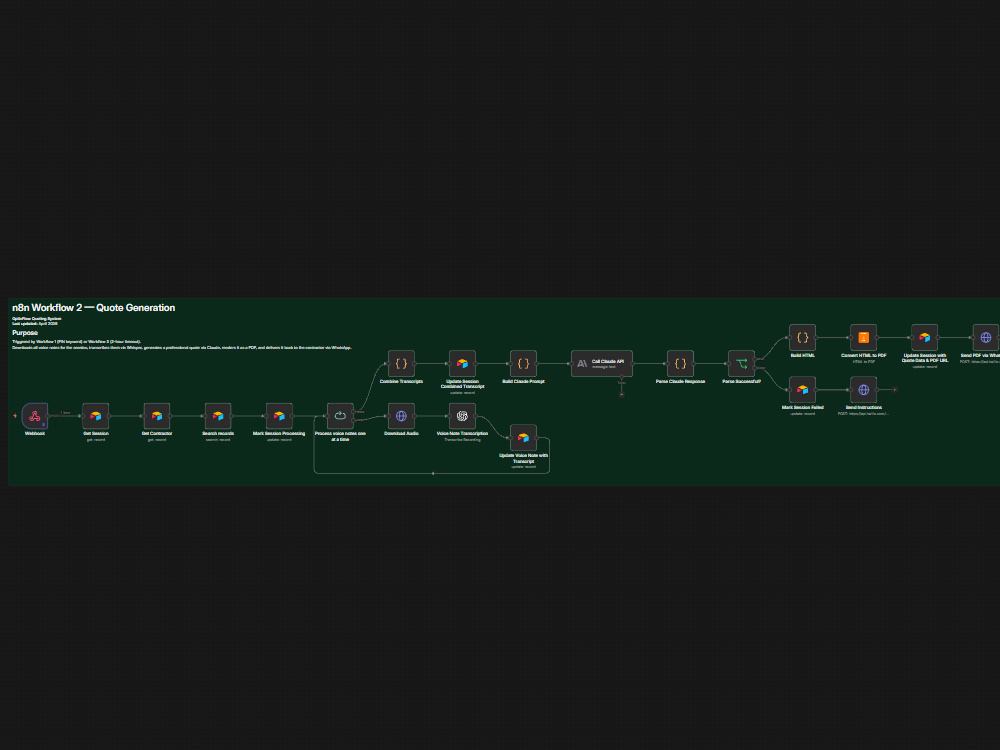Click the '1 item' label after Webhook
Image resolution: width=1000 pixels, height=750 pixels.
(65, 413)
